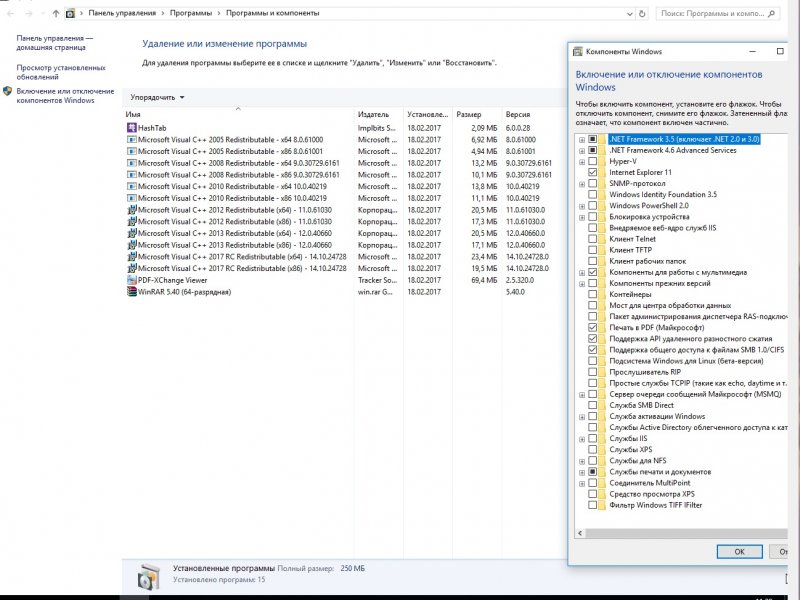Click the Back arrow in Explorer navigation
Image resolution: width=800 pixels, height=600 pixels.
click(11, 14)
